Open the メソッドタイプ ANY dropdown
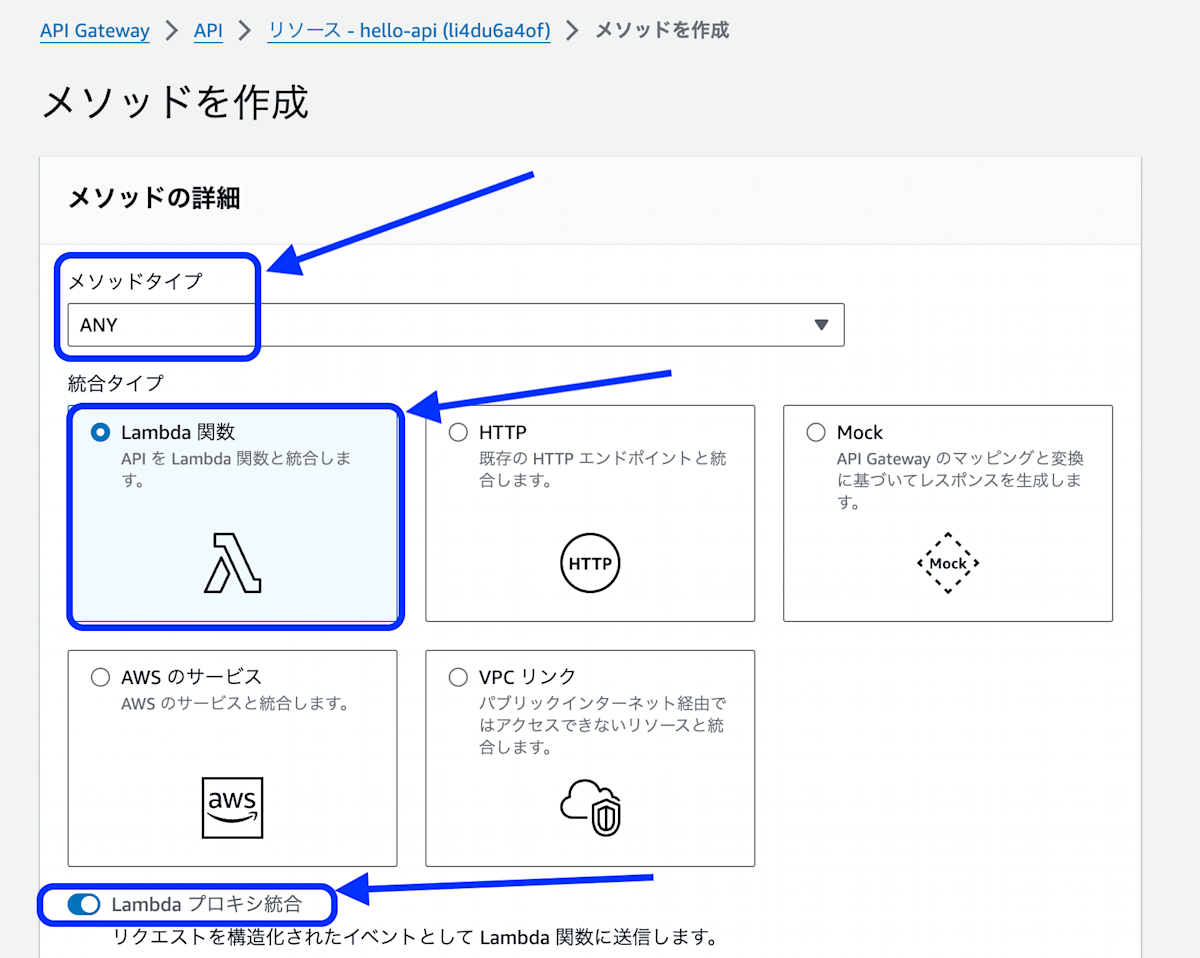This screenshot has height=958, width=1200. click(x=456, y=325)
